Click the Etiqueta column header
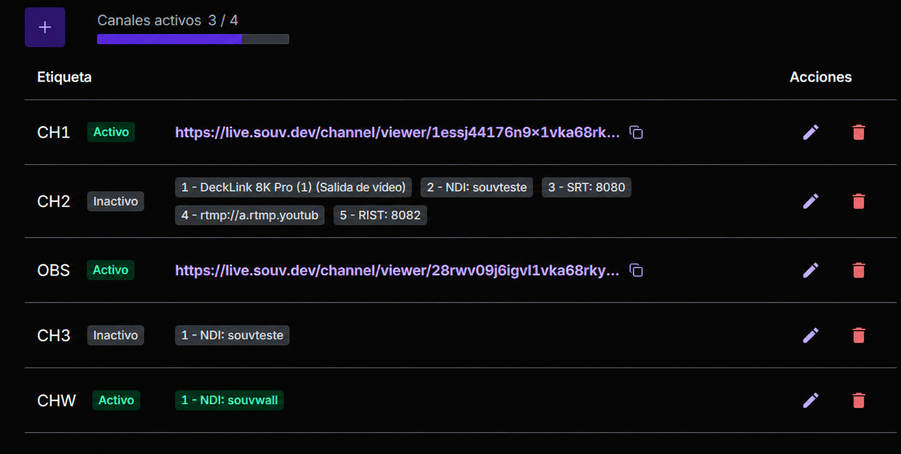This screenshot has height=454, width=901. coord(64,77)
